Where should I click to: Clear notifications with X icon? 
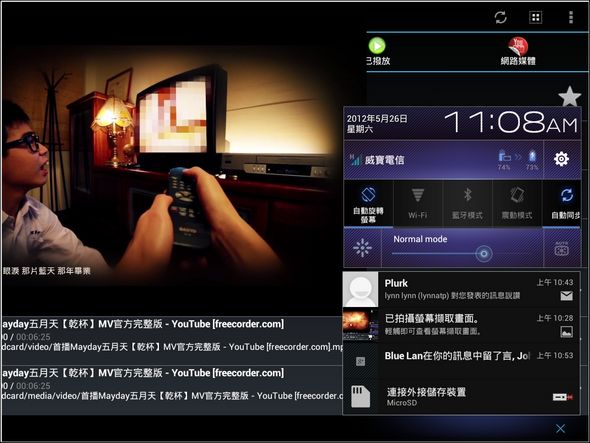(560, 428)
